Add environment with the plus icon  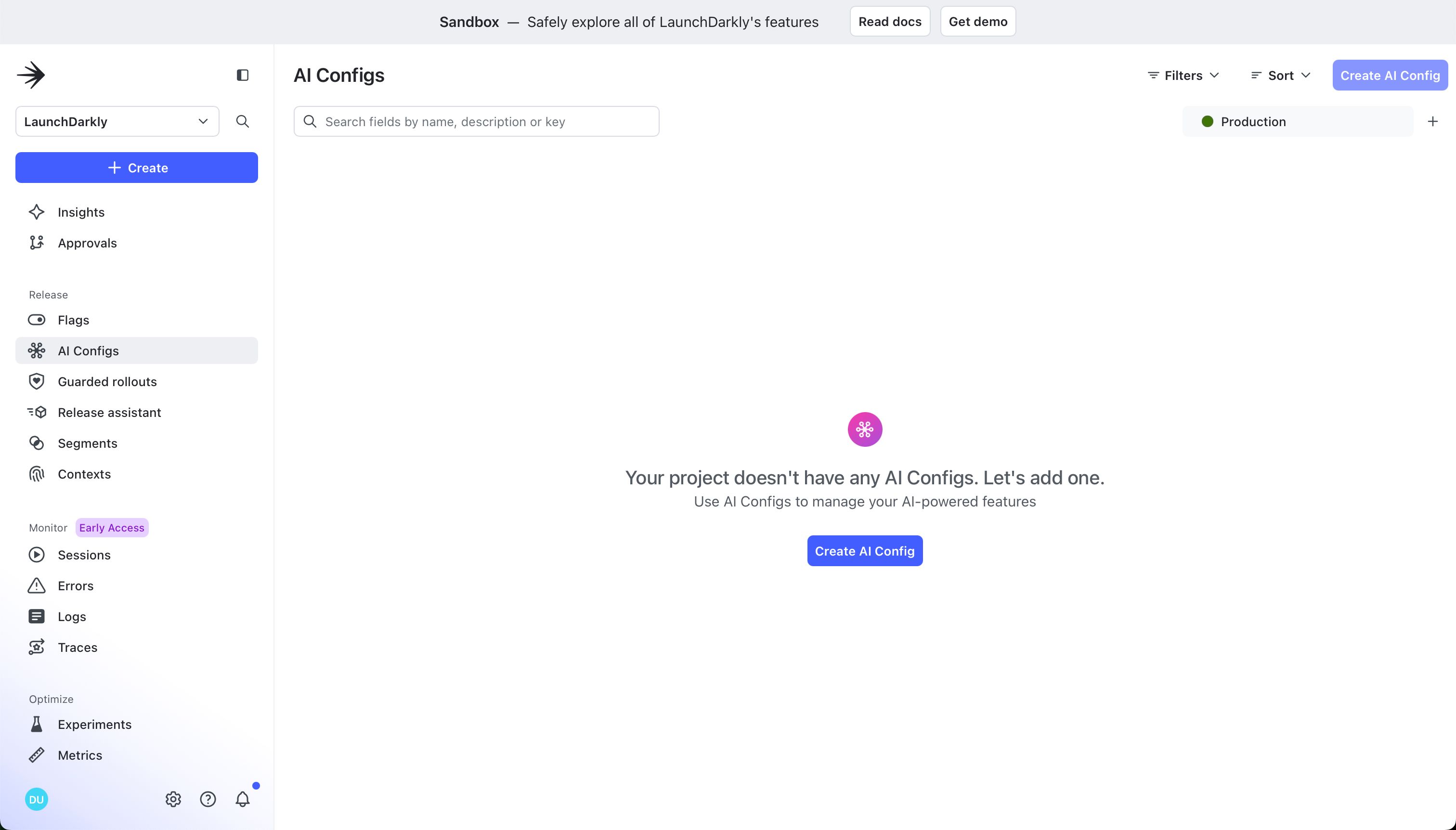[x=1432, y=121]
